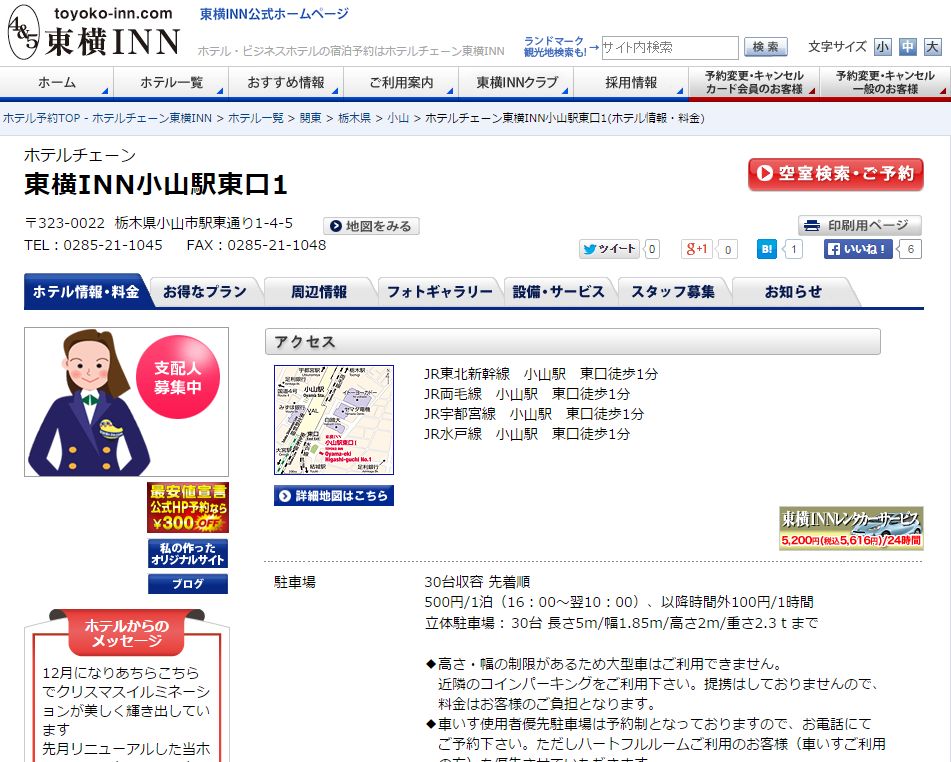
Task: Click the 東横INNレンタカーサービス banner
Action: click(851, 528)
